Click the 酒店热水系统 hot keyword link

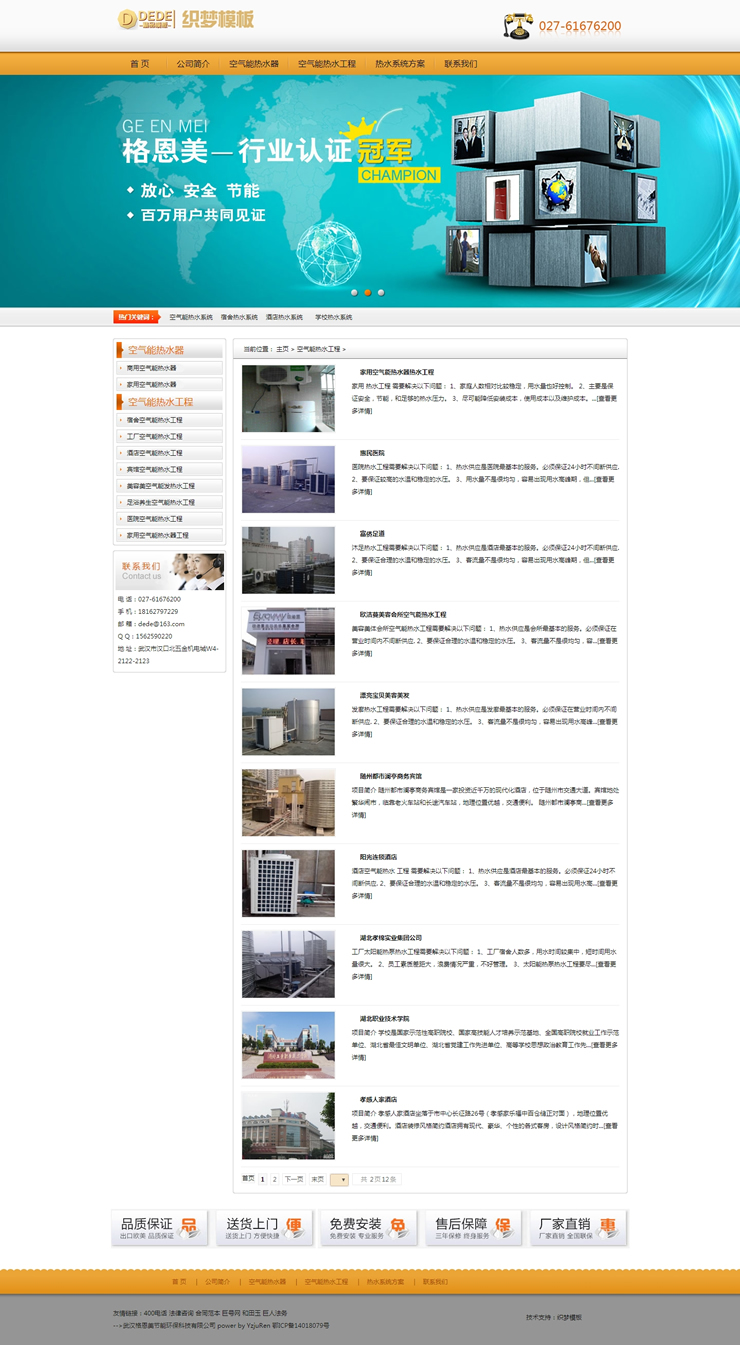pos(284,317)
